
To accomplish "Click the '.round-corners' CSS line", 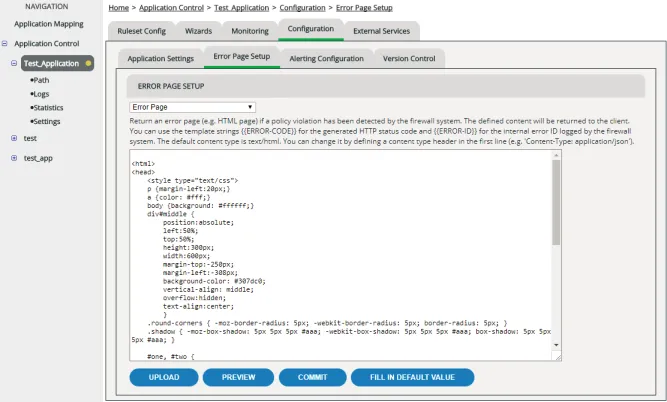I will (327, 323).
